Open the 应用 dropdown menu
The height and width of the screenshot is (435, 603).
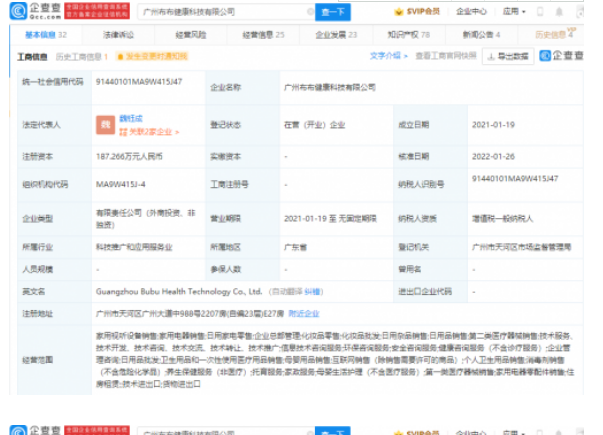[514, 12]
